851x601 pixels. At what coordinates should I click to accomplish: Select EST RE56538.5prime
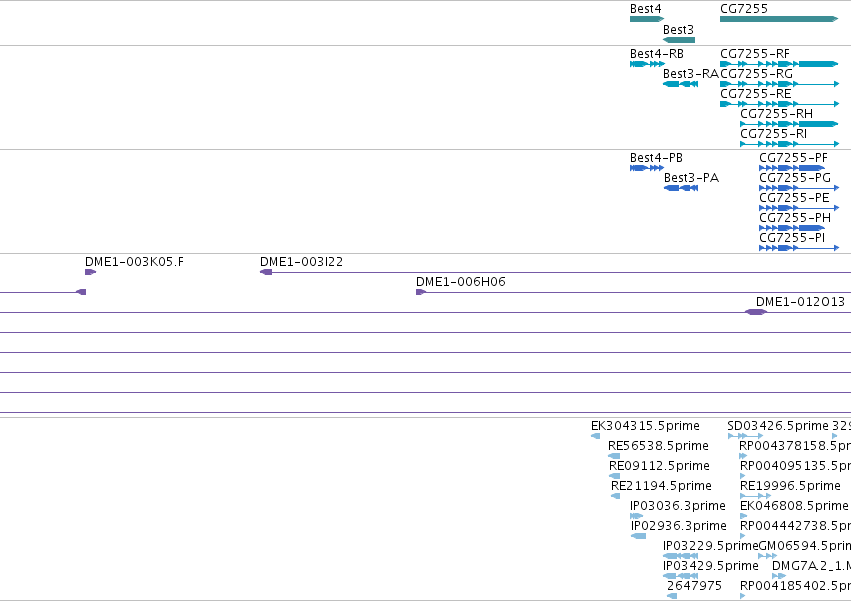[658, 446]
